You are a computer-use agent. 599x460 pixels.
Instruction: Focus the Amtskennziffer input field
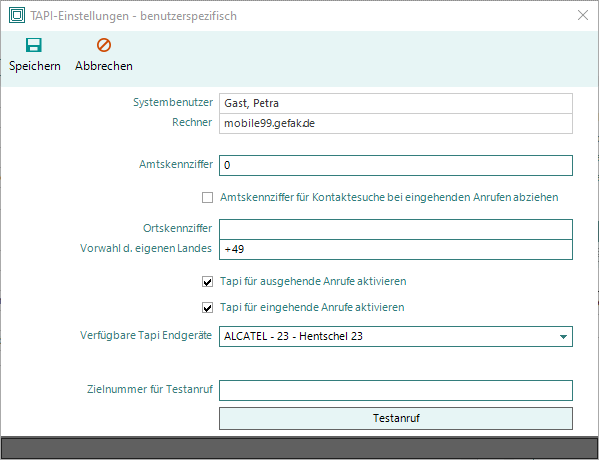tap(396, 165)
